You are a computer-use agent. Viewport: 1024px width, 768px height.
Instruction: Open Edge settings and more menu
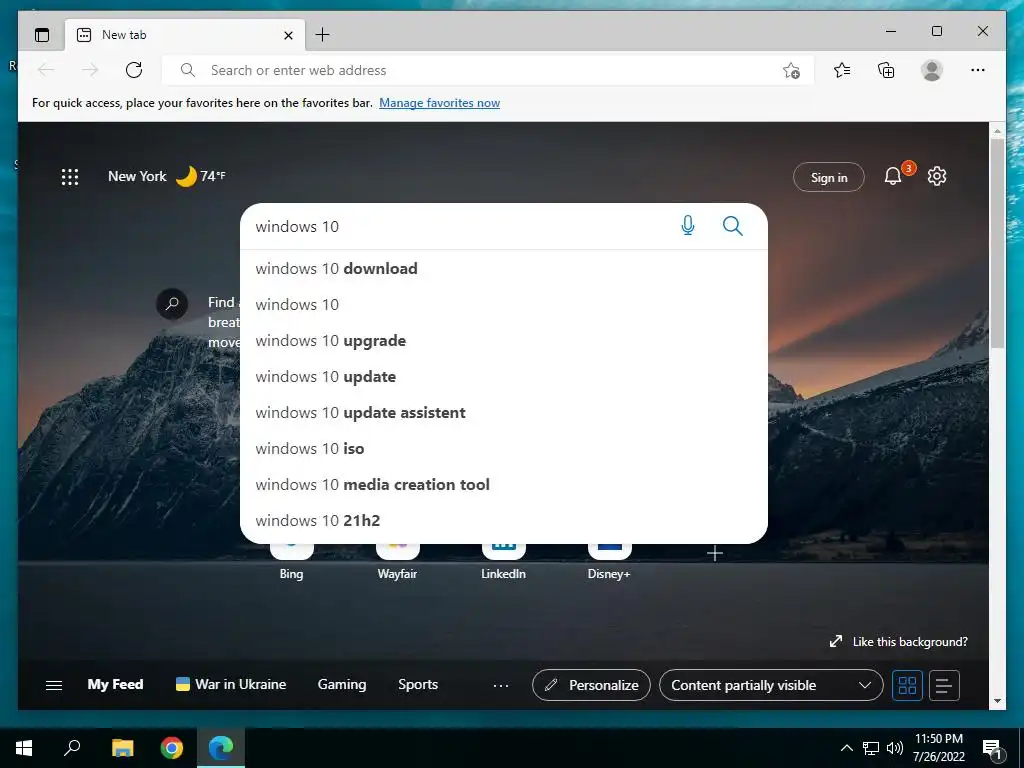tap(978, 70)
